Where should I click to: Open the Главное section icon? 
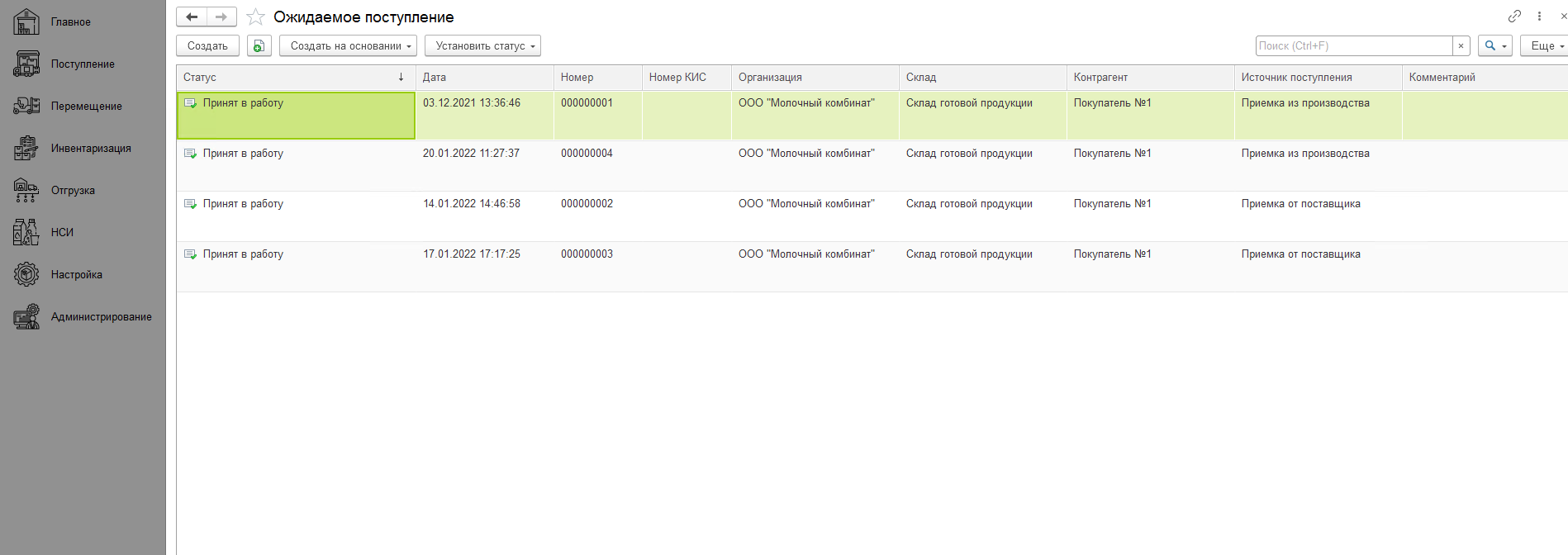click(26, 22)
